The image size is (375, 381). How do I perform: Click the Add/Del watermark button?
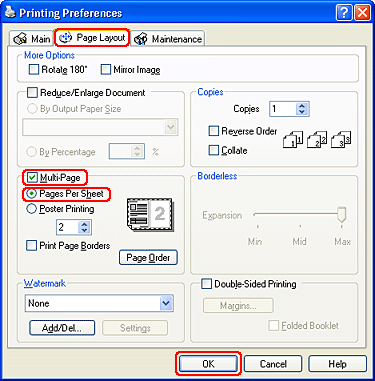[x=62, y=328]
